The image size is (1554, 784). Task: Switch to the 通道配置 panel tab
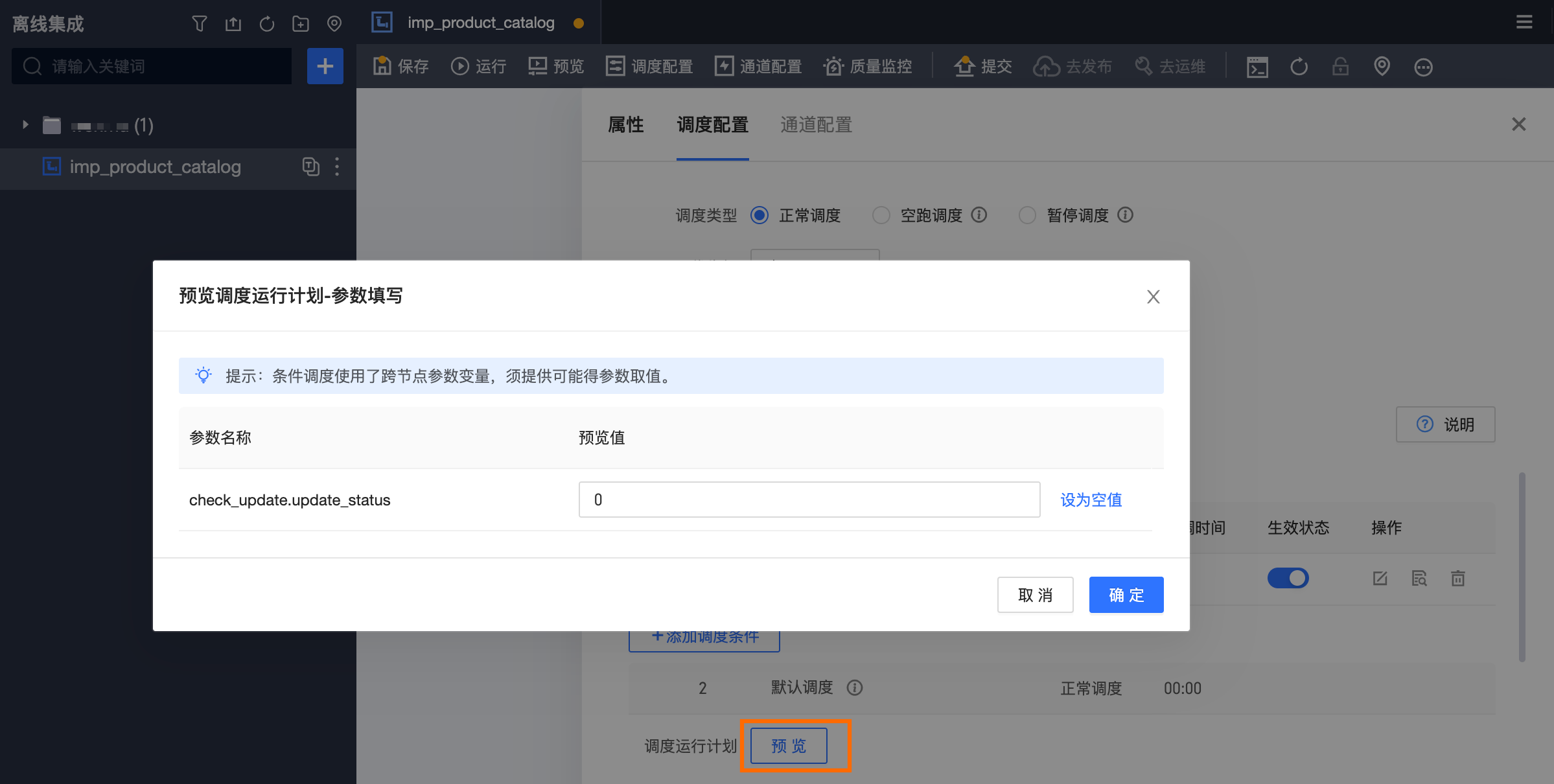click(x=816, y=124)
